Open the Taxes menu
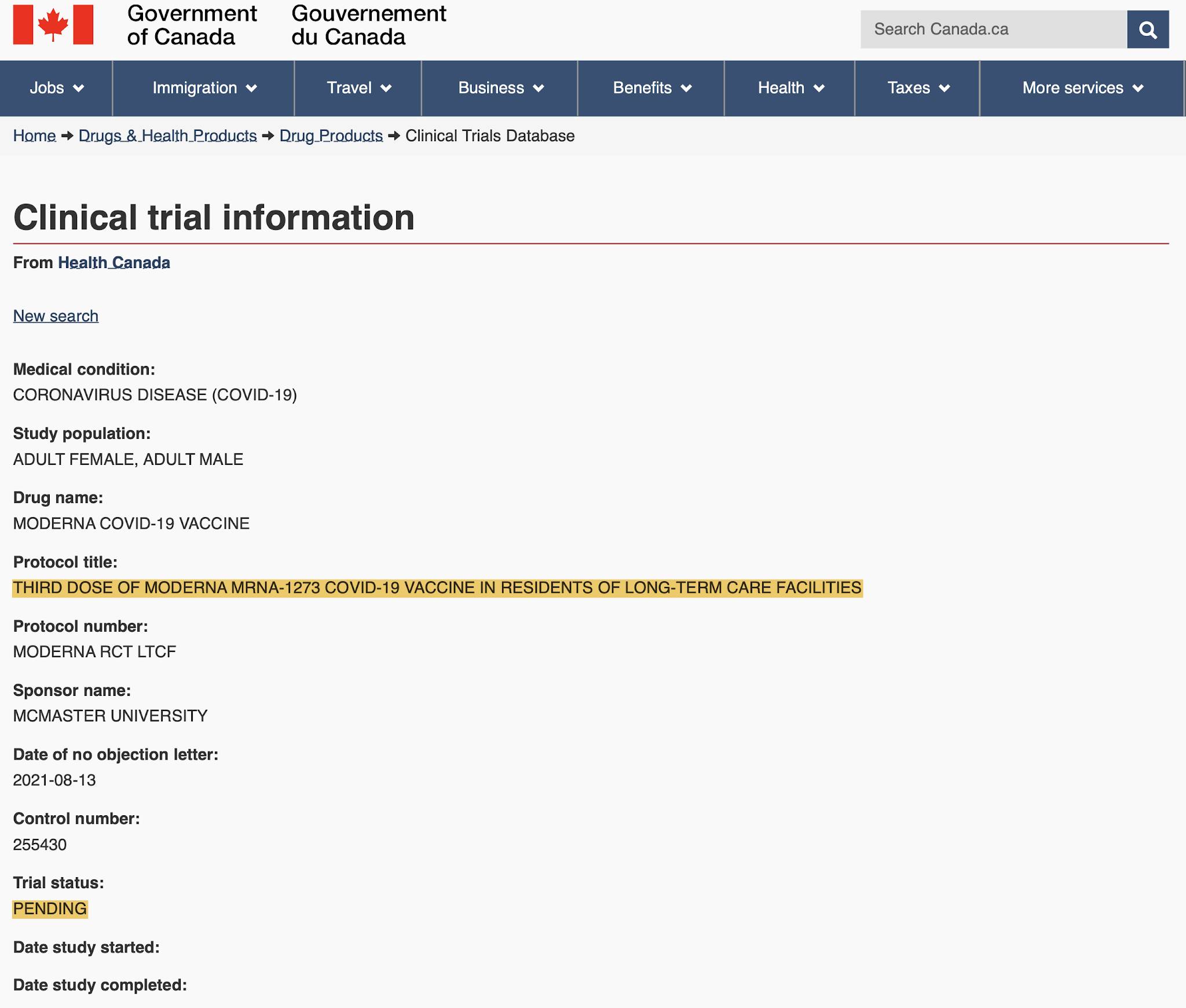This screenshot has height=1008, width=1186. (x=918, y=88)
